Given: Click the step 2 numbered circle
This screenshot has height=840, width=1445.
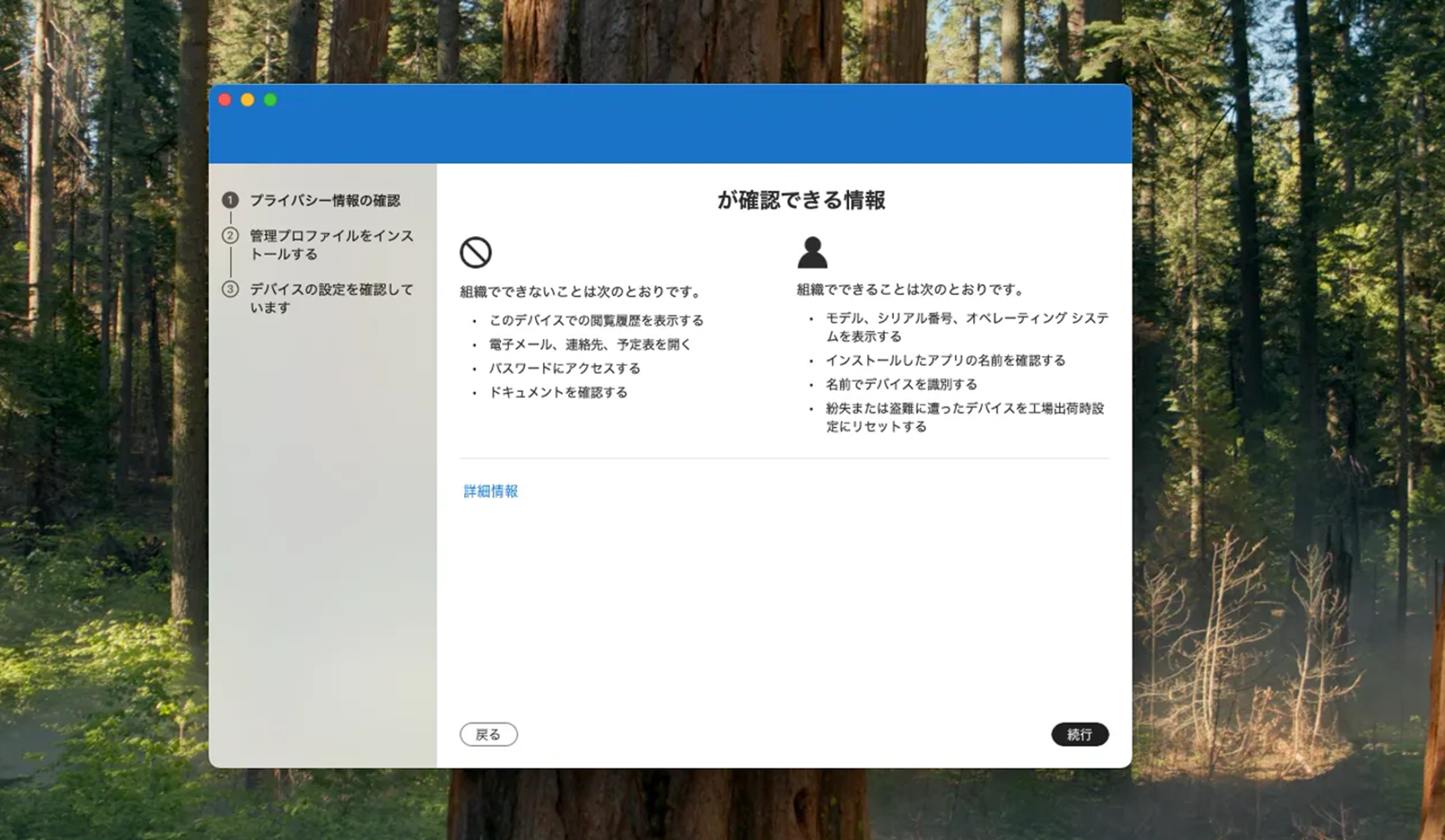Looking at the screenshot, I should pyautogui.click(x=230, y=235).
